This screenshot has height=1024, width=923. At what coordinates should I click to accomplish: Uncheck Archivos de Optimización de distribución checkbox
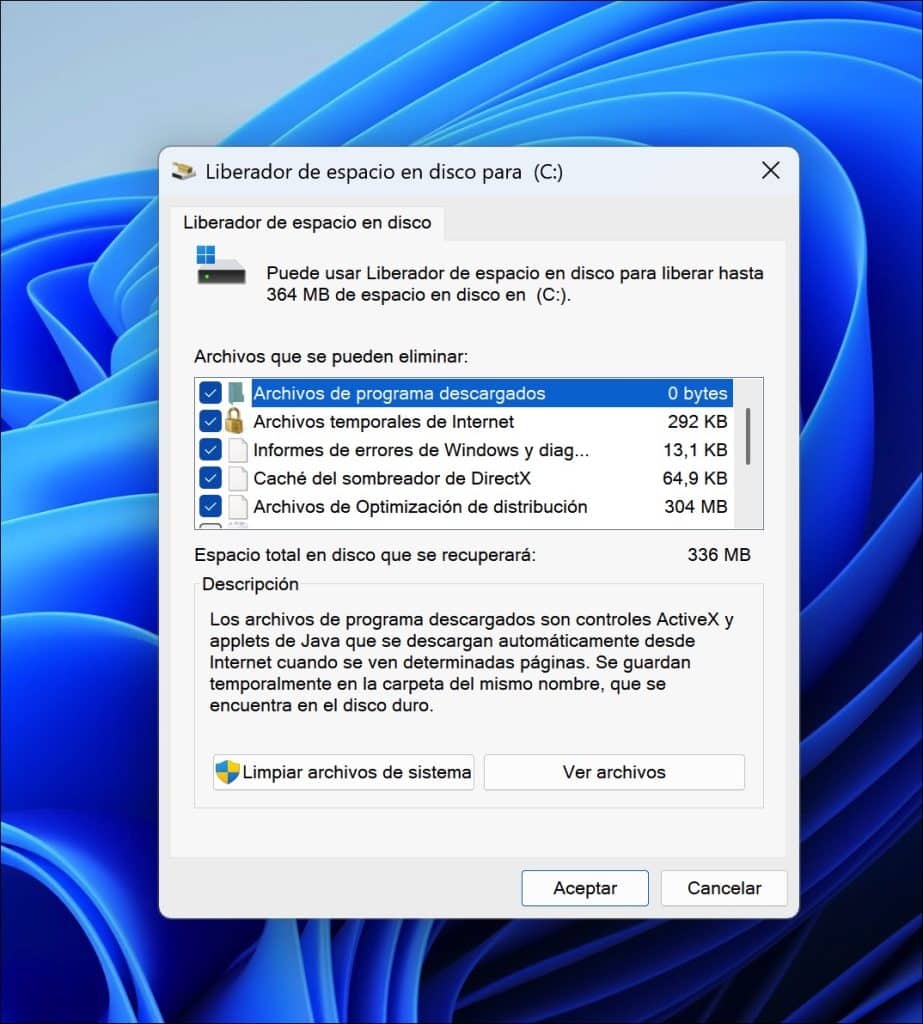pos(210,506)
